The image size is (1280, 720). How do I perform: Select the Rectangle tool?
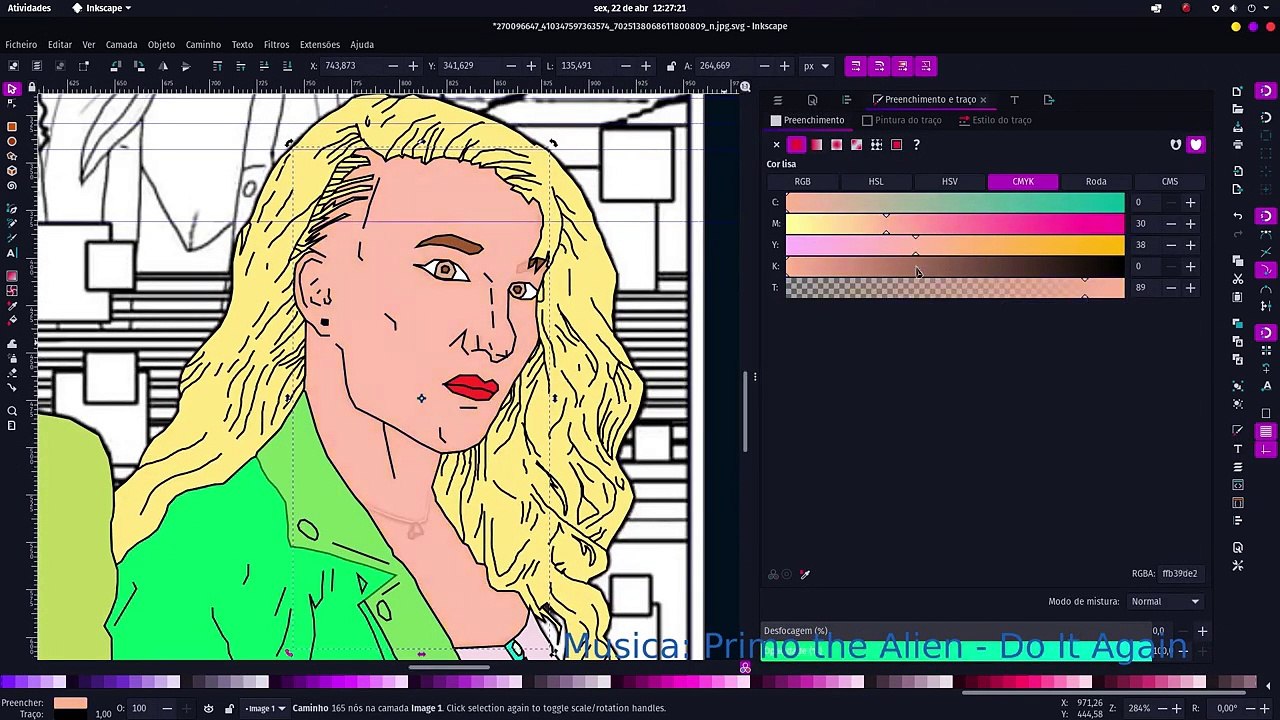click(x=12, y=127)
